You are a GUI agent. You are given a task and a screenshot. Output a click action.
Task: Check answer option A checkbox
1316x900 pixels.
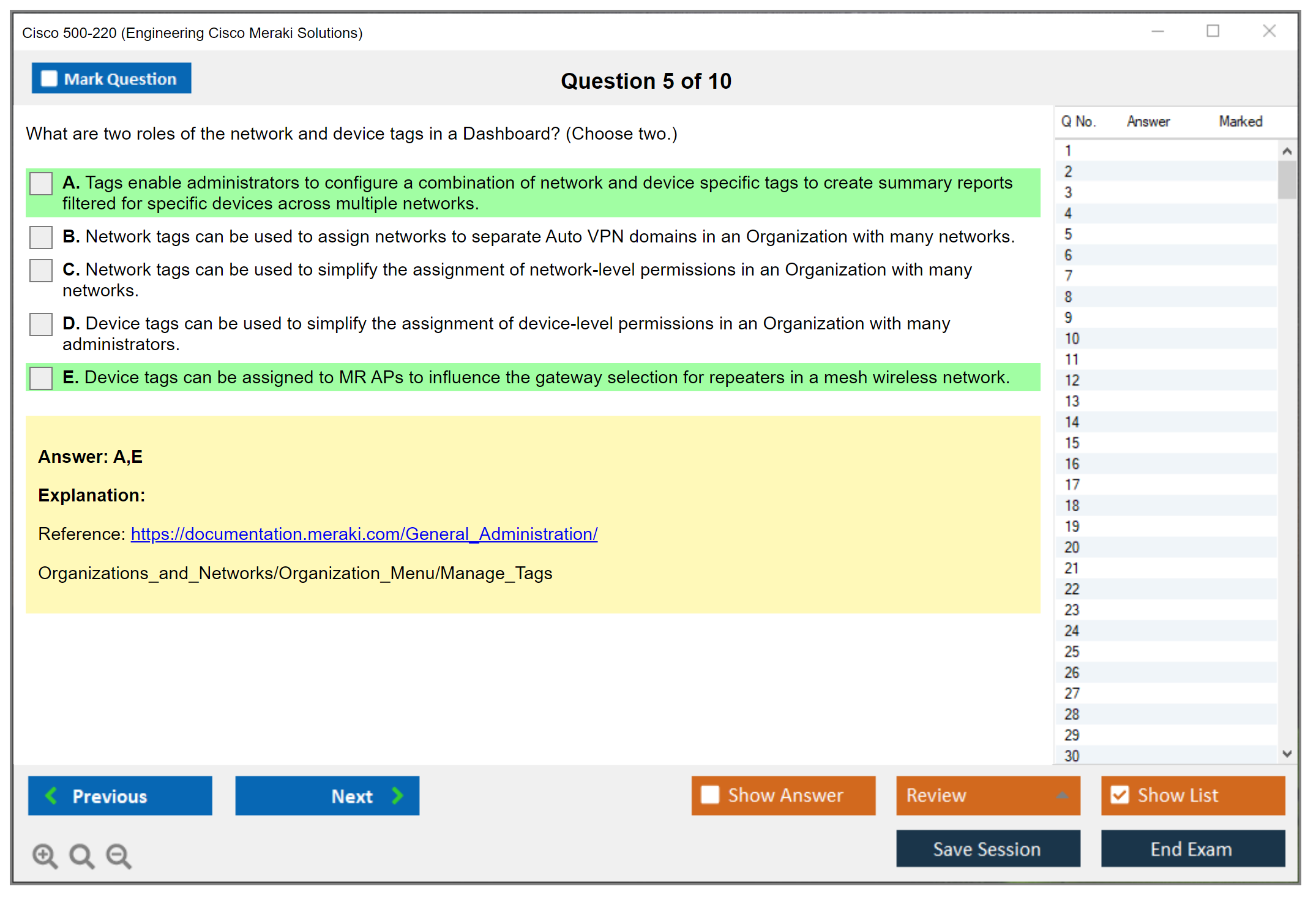(x=41, y=184)
